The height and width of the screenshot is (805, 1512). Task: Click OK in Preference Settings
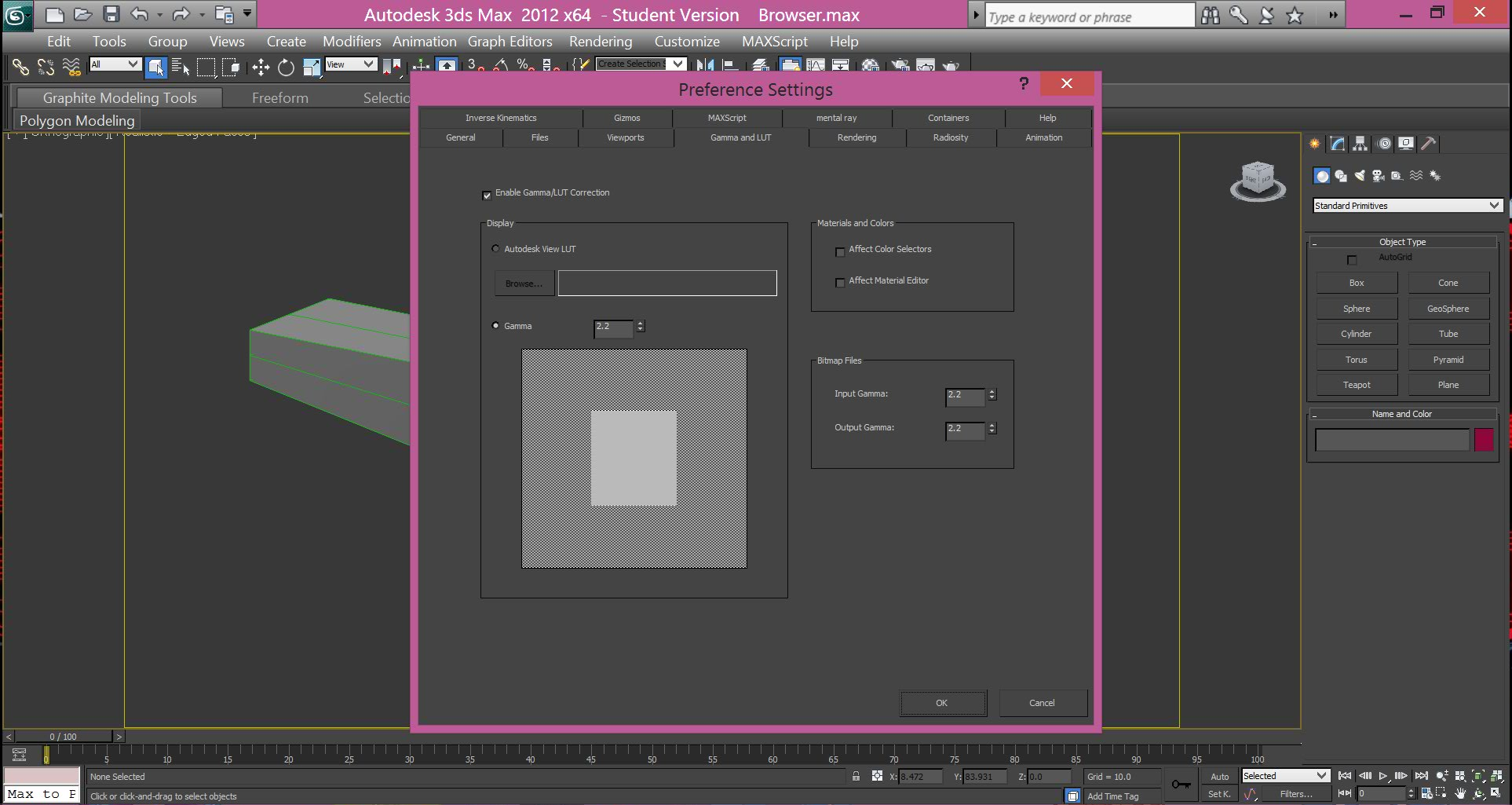(942, 703)
